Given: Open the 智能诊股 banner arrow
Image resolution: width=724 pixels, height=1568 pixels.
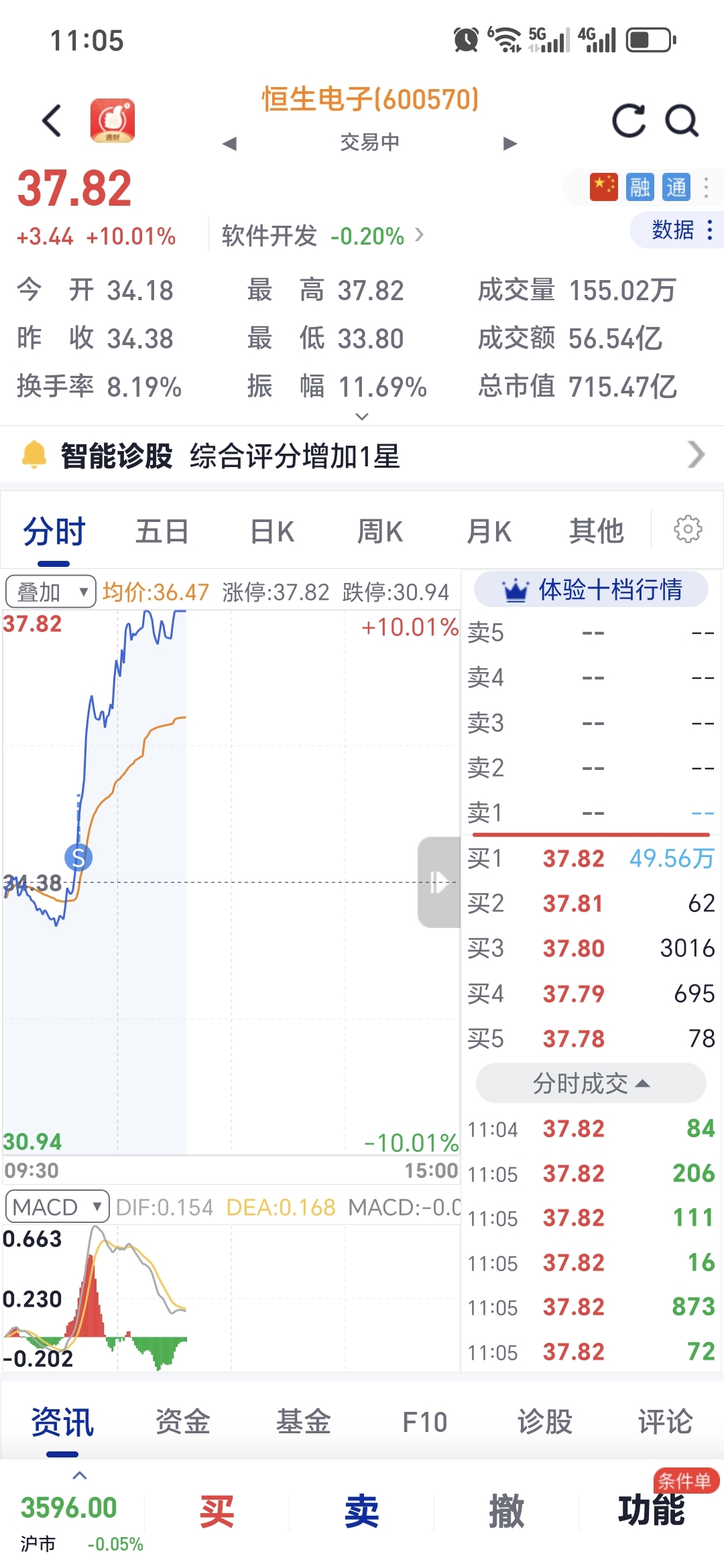Looking at the screenshot, I should pyautogui.click(x=697, y=455).
